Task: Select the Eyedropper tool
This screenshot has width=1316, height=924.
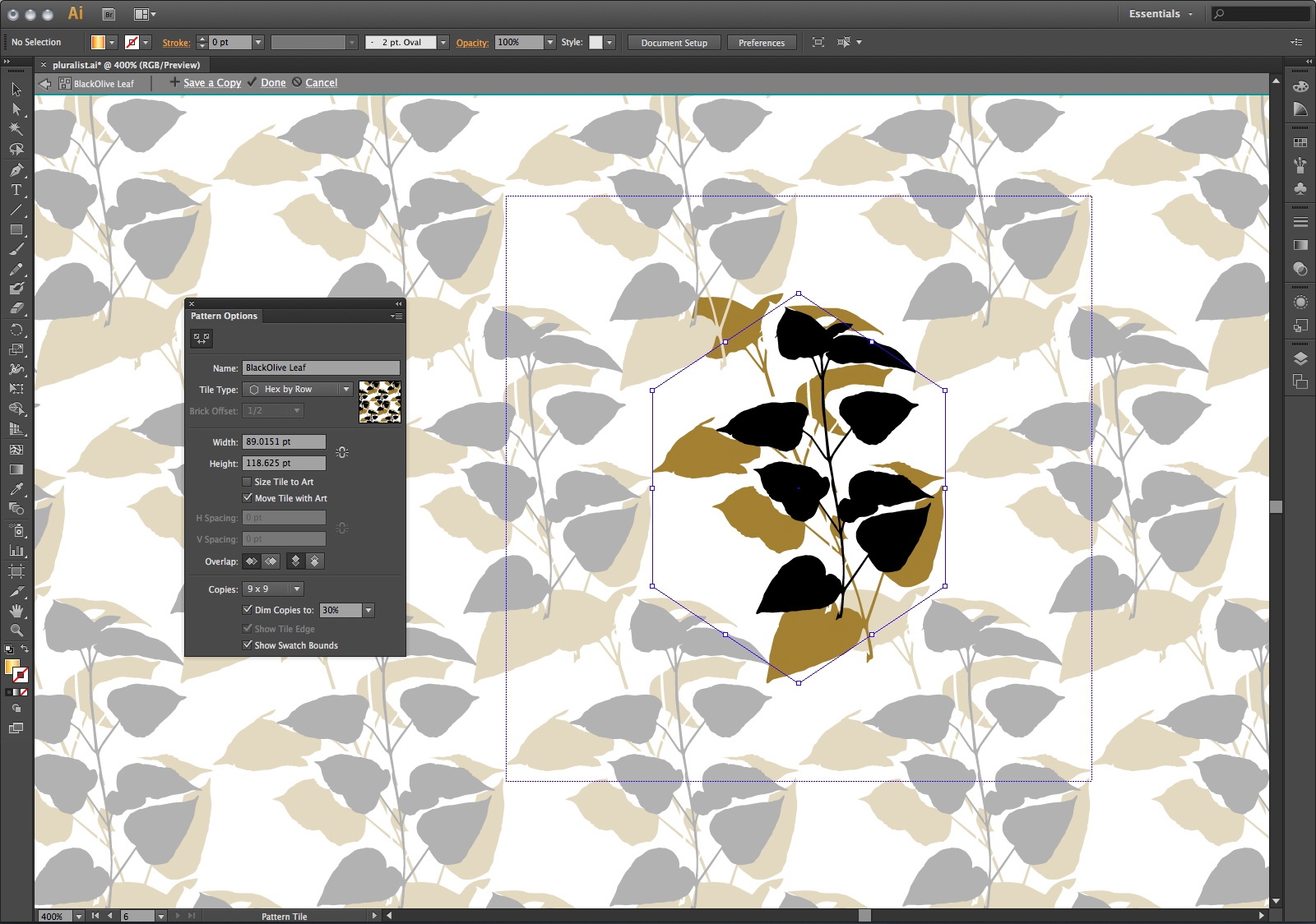Action: 16,490
